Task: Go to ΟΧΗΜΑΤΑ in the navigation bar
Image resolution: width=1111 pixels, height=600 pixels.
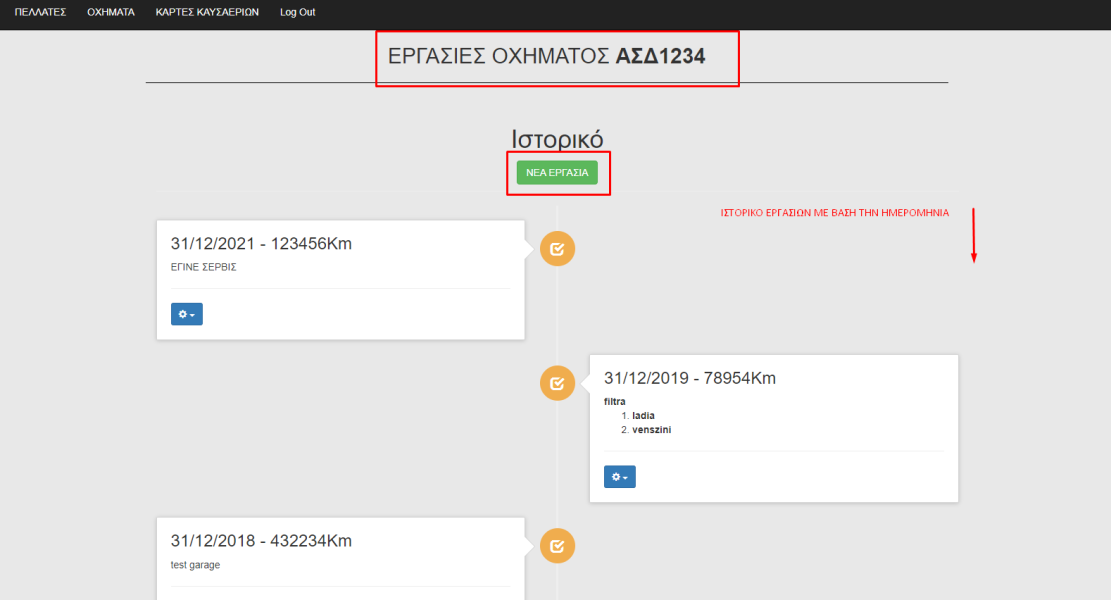Action: coord(111,12)
